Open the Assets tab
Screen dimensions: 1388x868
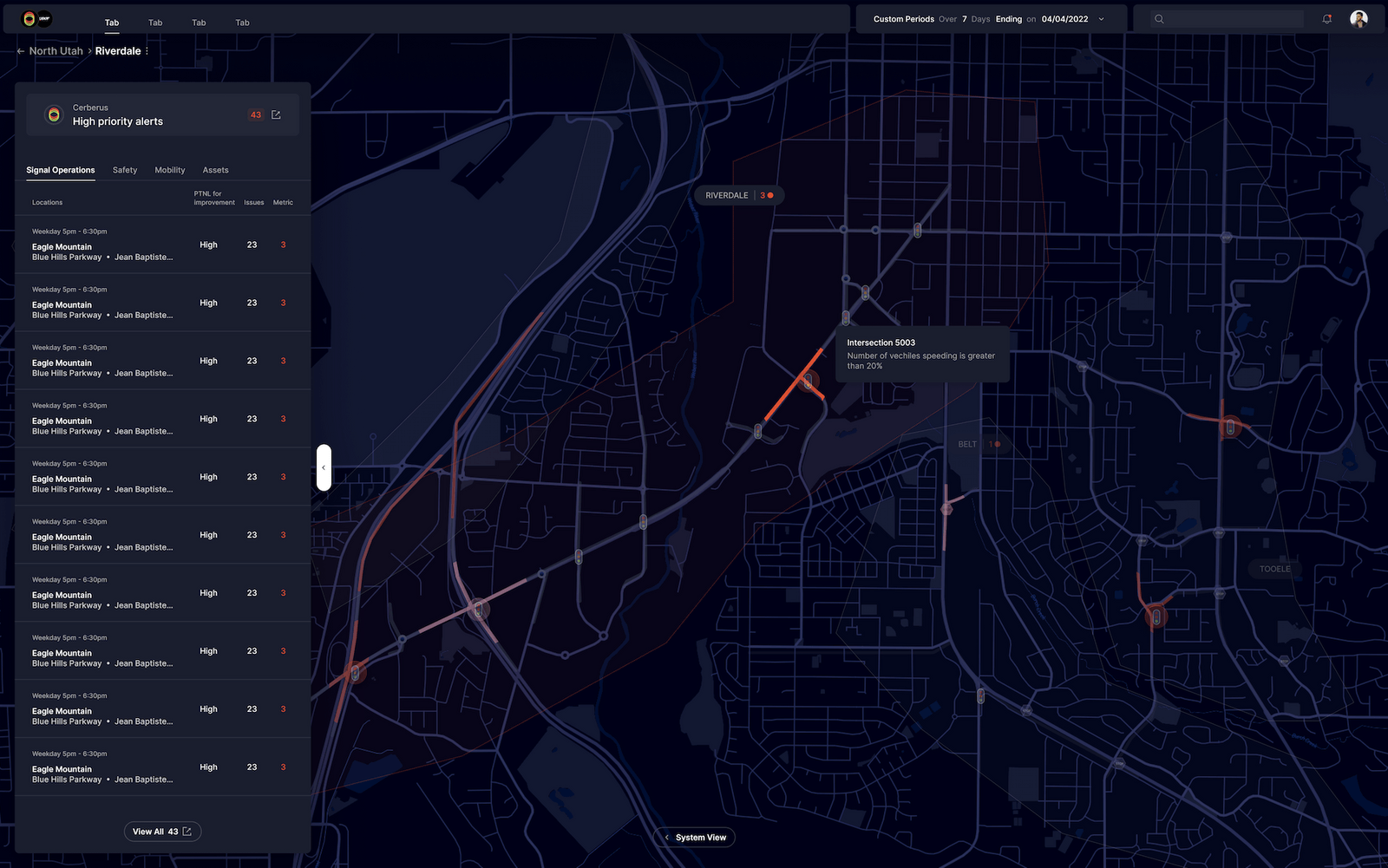[215, 171]
